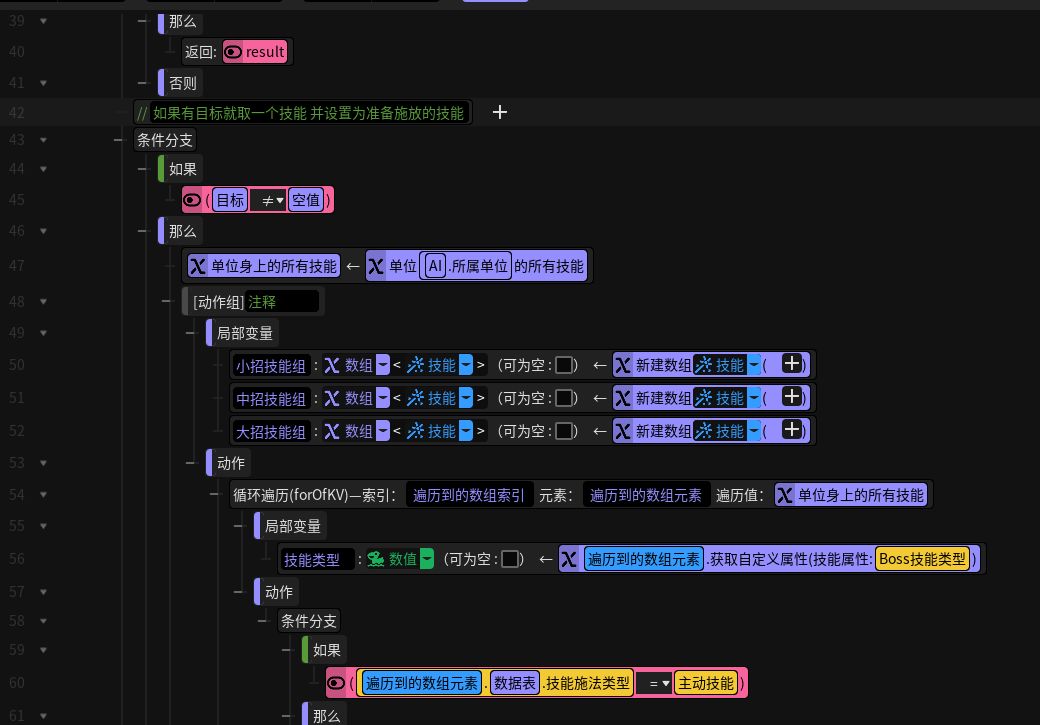The height and width of the screenshot is (725, 1040).
Task: Click the 主动技能 value chip
Action: [706, 683]
